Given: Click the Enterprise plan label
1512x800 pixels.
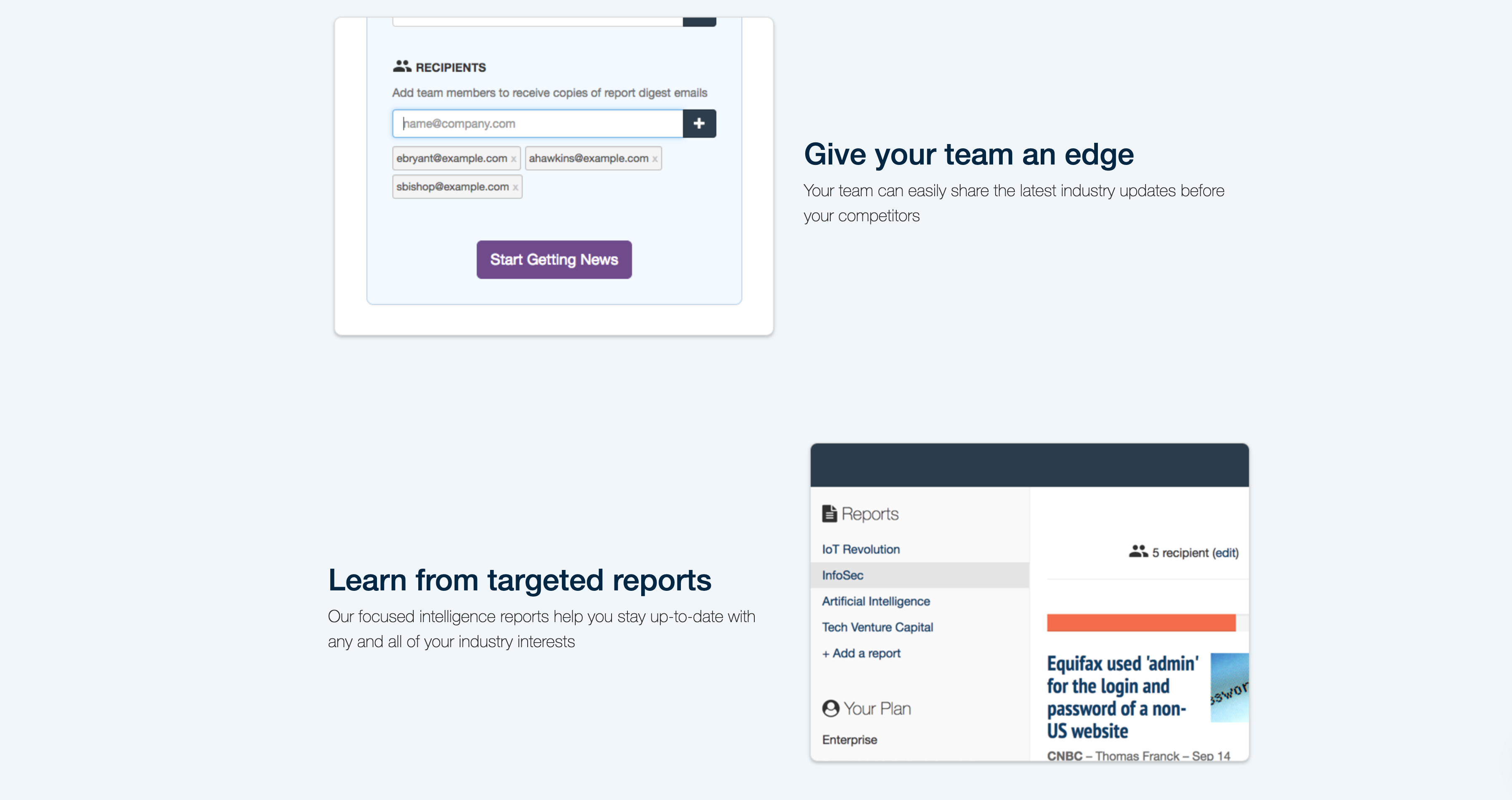Looking at the screenshot, I should click(850, 739).
